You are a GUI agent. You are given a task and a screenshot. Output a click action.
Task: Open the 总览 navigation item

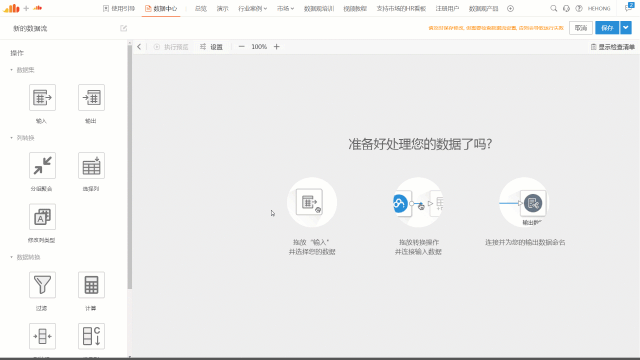pos(200,9)
